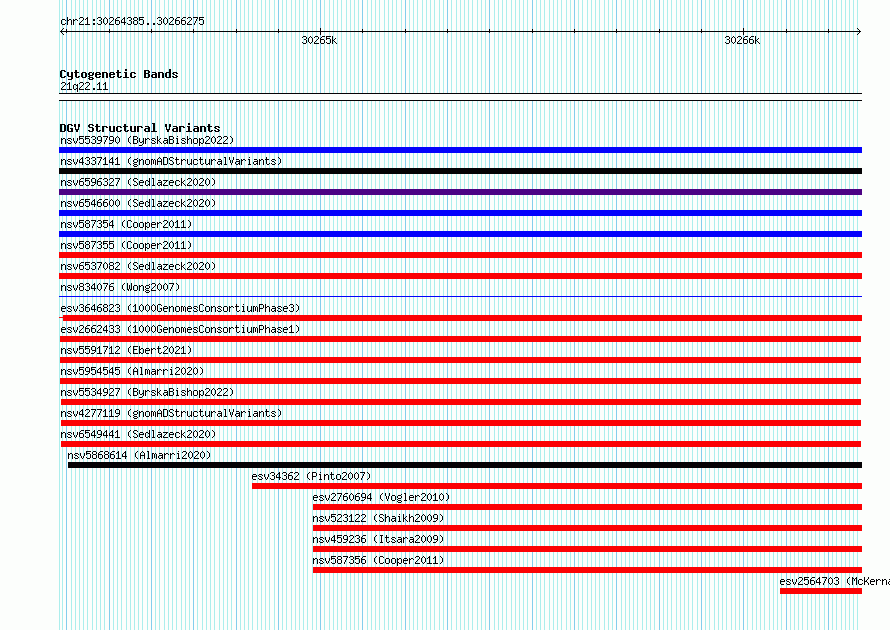Click the red bar under nsv587355
This screenshot has height=630, width=890.
460,255
